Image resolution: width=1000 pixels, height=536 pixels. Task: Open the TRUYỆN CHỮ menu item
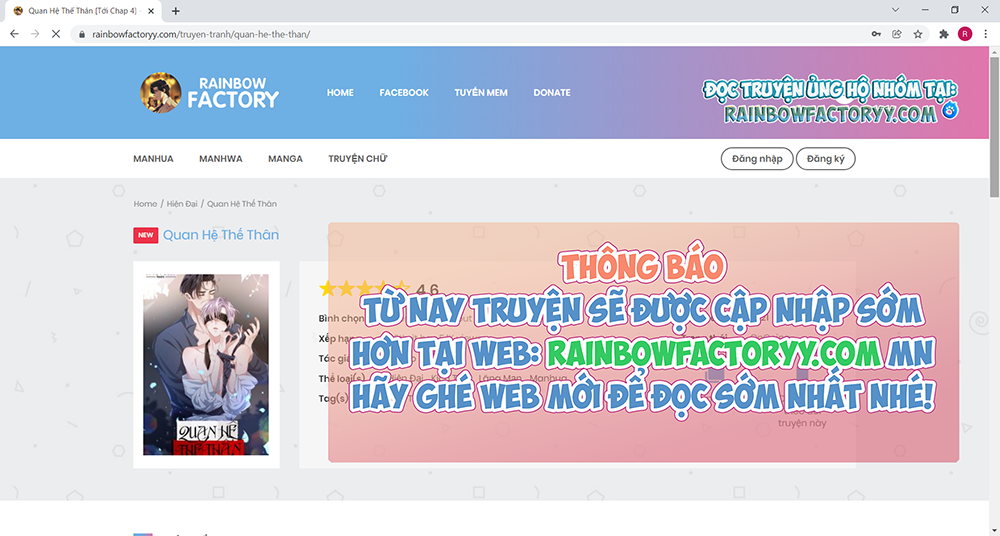click(357, 159)
